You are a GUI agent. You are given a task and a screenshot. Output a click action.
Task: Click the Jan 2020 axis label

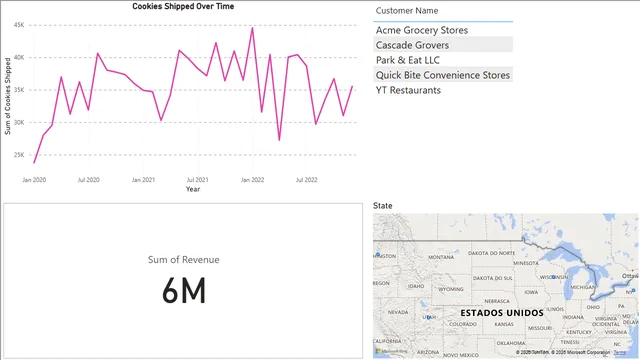(x=34, y=180)
